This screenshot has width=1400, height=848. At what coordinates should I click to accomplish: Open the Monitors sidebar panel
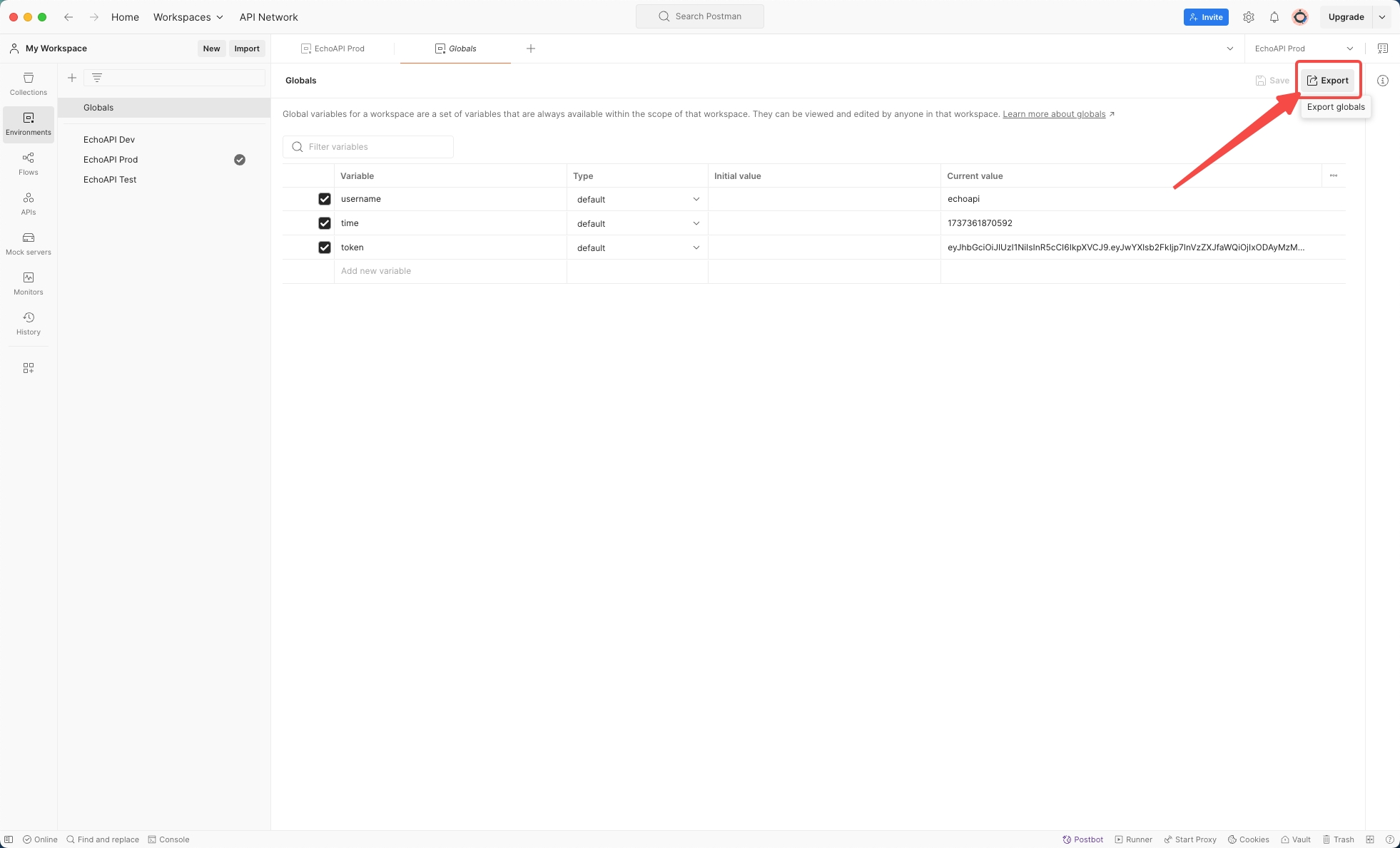click(x=29, y=283)
